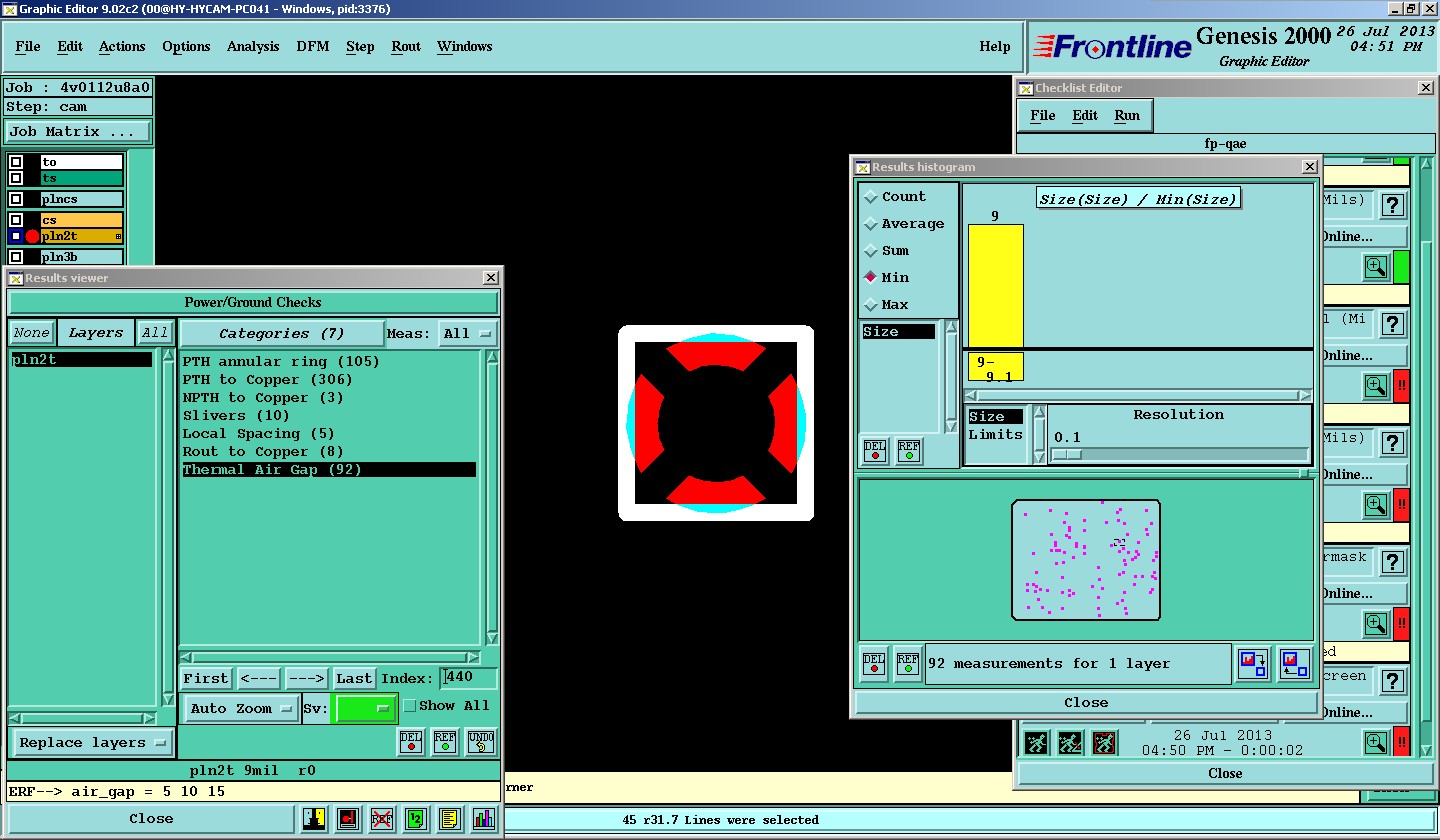Select the Max radio button
Image resolution: width=1440 pixels, height=840 pixels.
pyautogui.click(x=870, y=305)
